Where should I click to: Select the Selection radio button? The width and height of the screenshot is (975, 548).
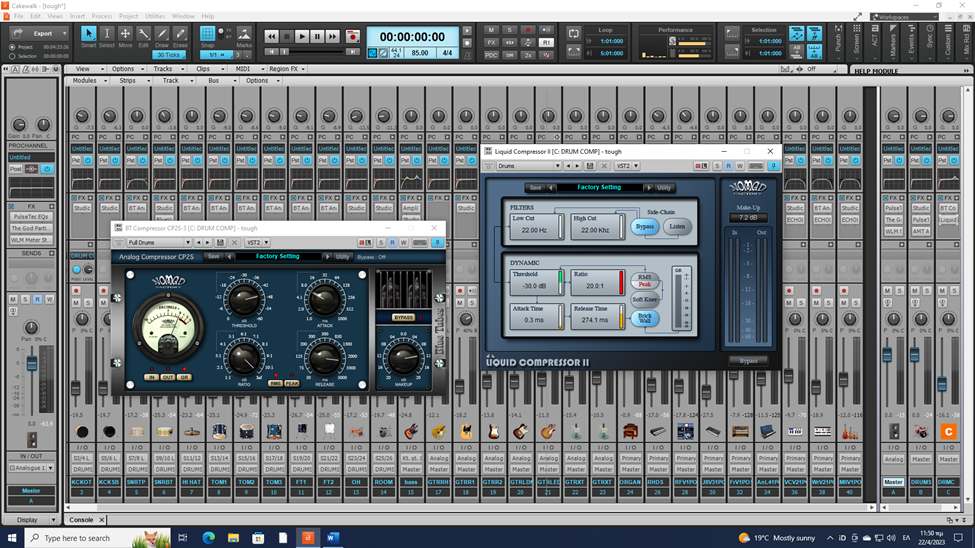[x=12, y=56]
